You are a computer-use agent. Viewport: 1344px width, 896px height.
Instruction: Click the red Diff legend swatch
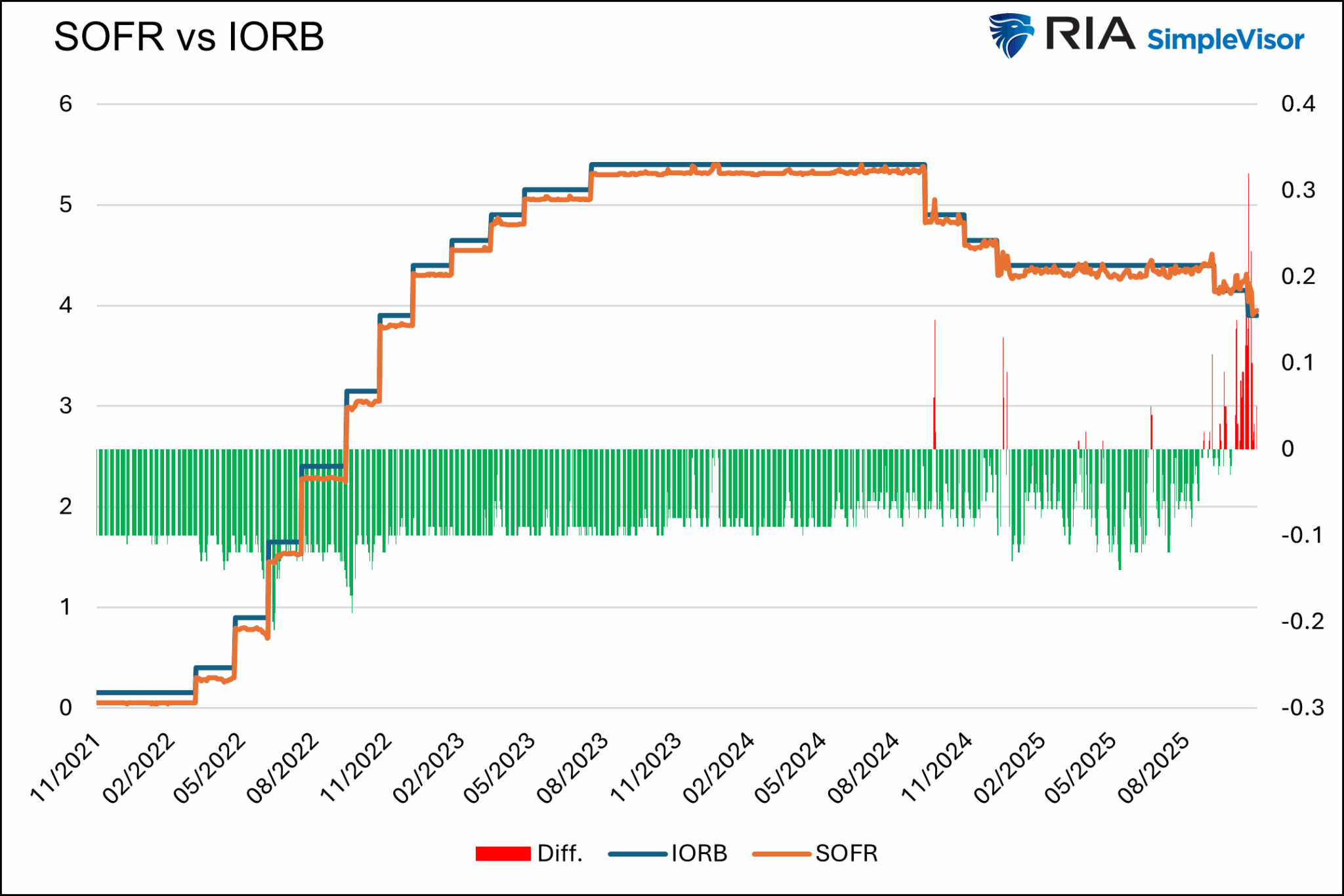(501, 853)
